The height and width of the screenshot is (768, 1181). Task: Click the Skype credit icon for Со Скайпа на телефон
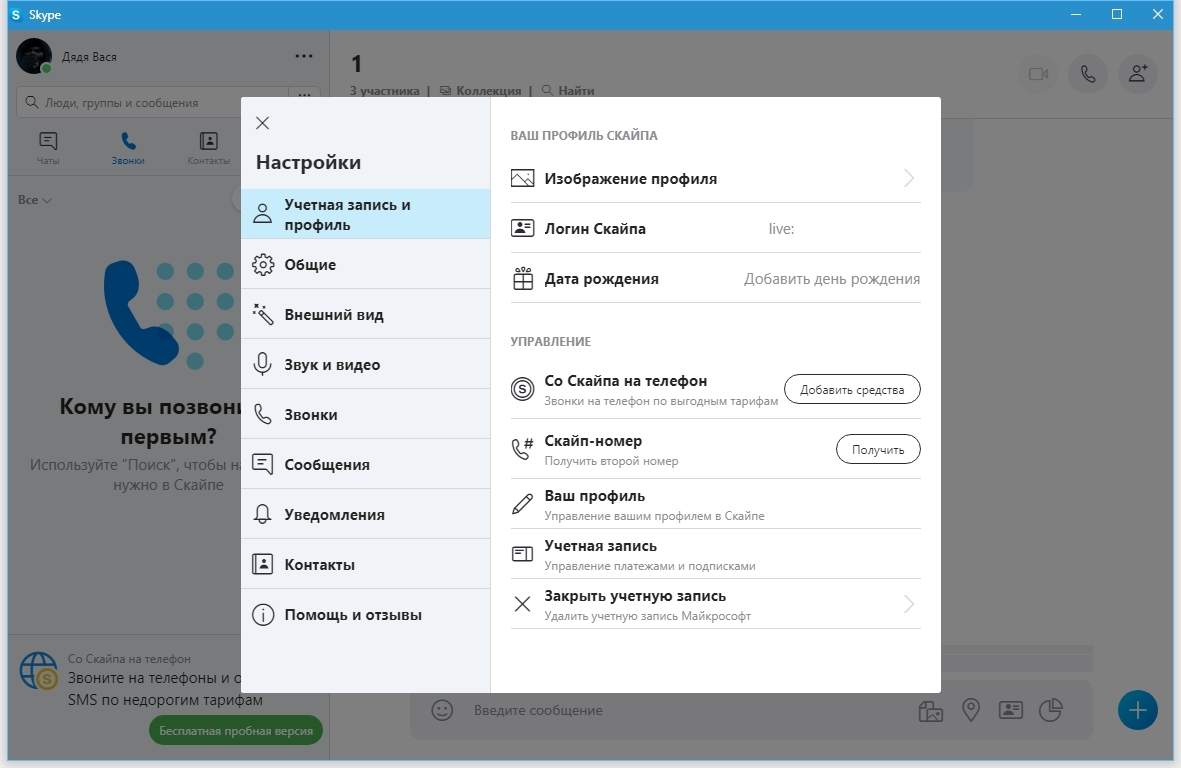522,389
